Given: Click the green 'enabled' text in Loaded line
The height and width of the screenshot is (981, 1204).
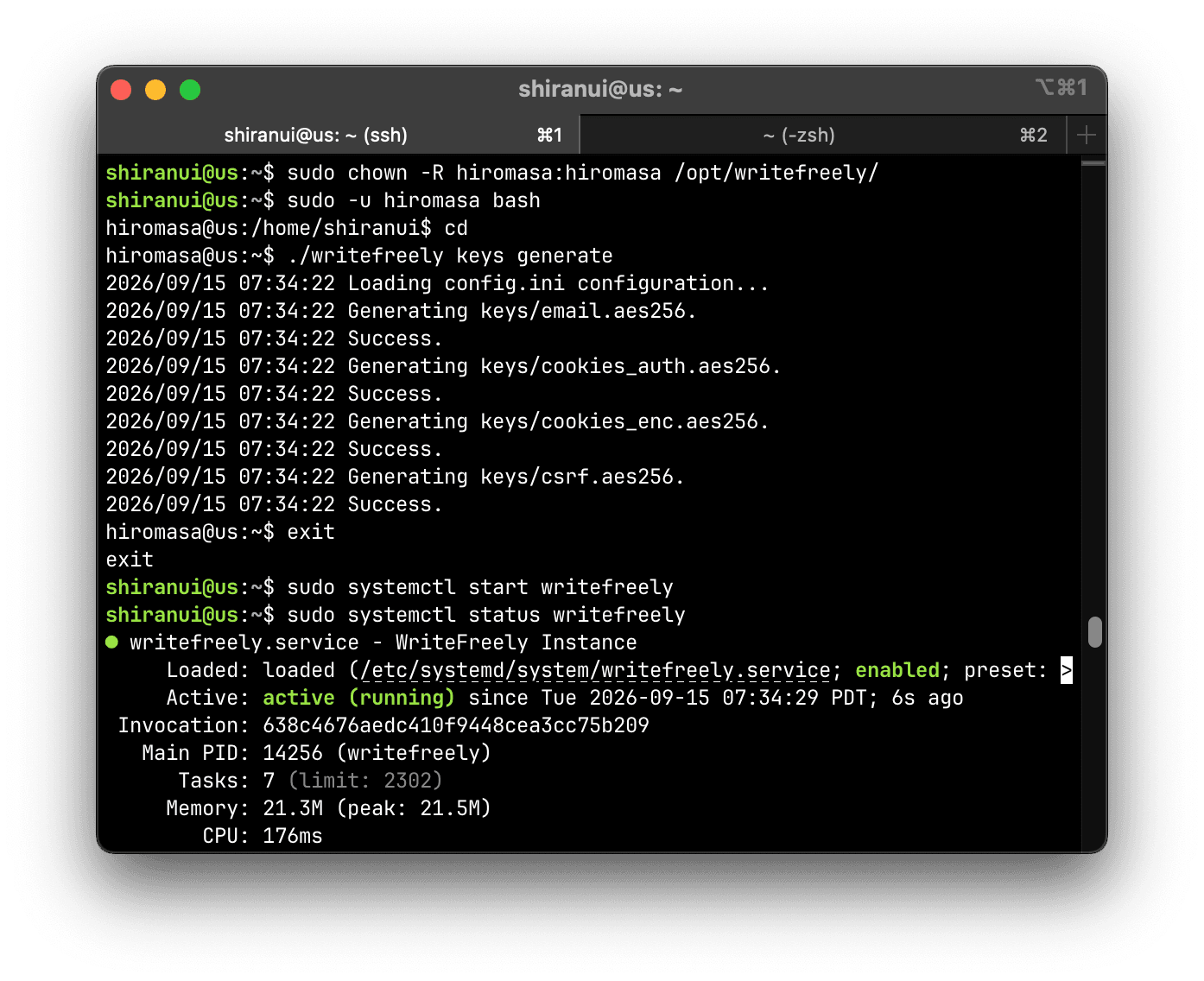Looking at the screenshot, I should [897, 670].
